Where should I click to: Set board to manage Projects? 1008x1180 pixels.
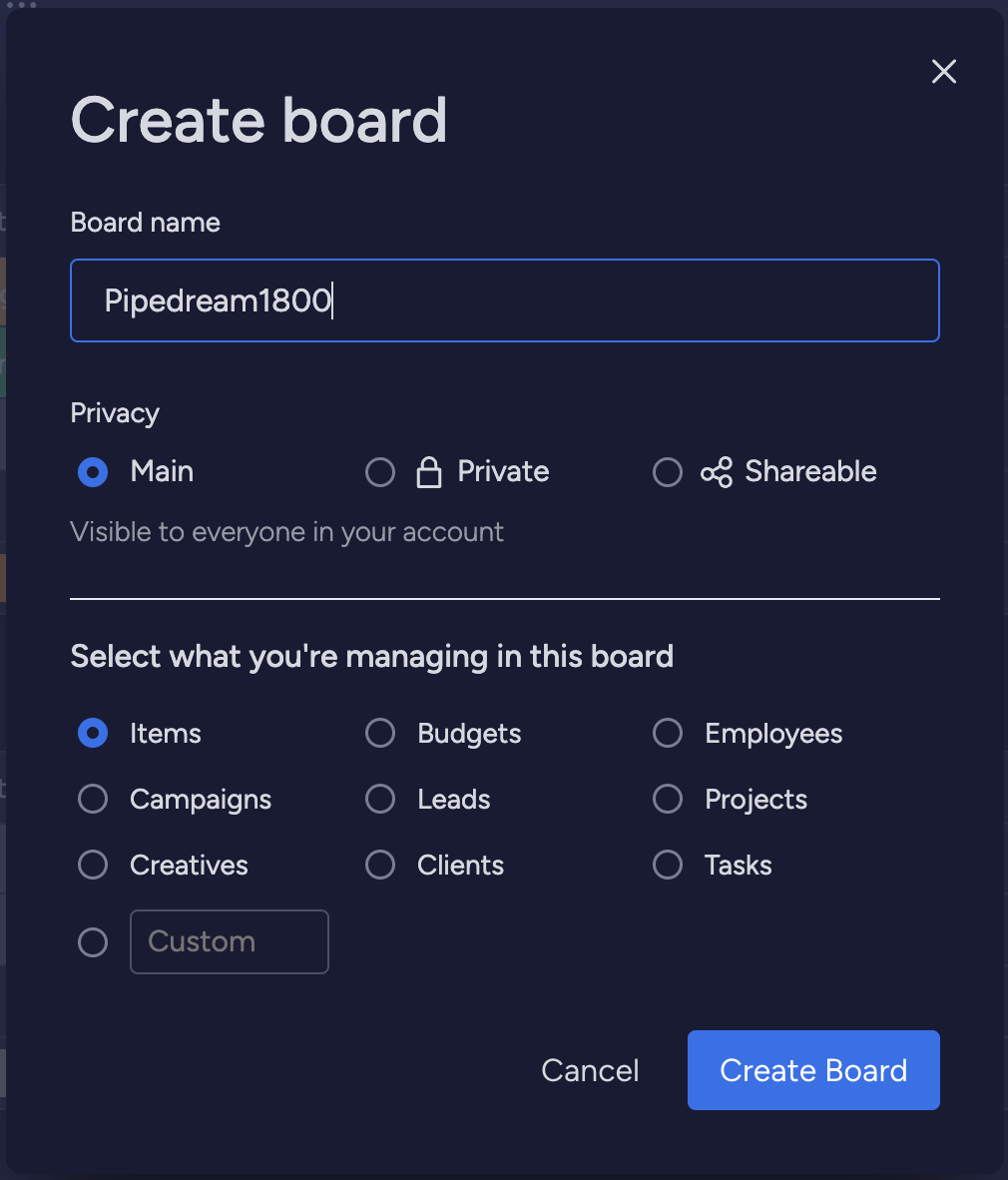click(x=668, y=799)
